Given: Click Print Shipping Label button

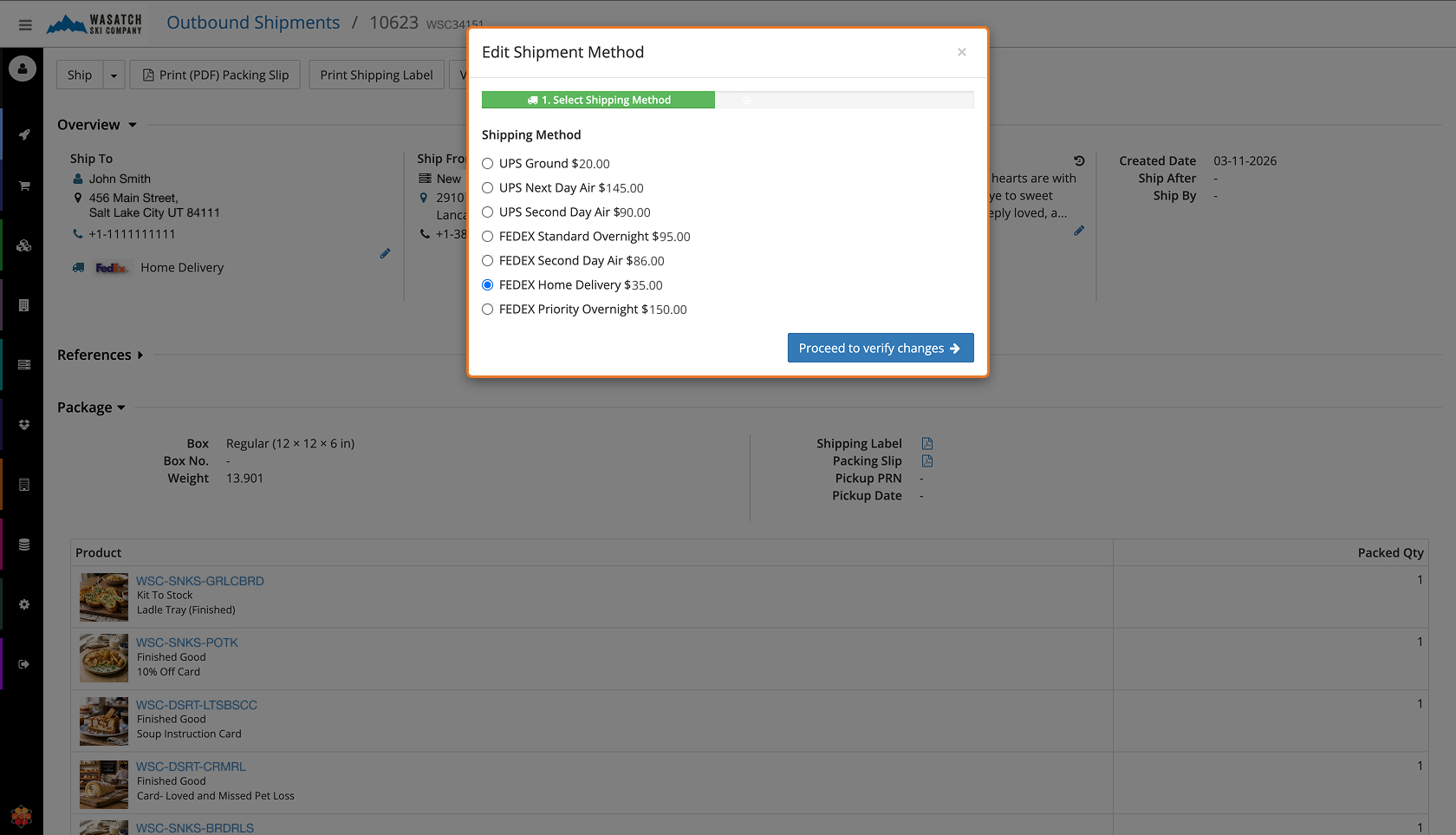Looking at the screenshot, I should (x=376, y=75).
